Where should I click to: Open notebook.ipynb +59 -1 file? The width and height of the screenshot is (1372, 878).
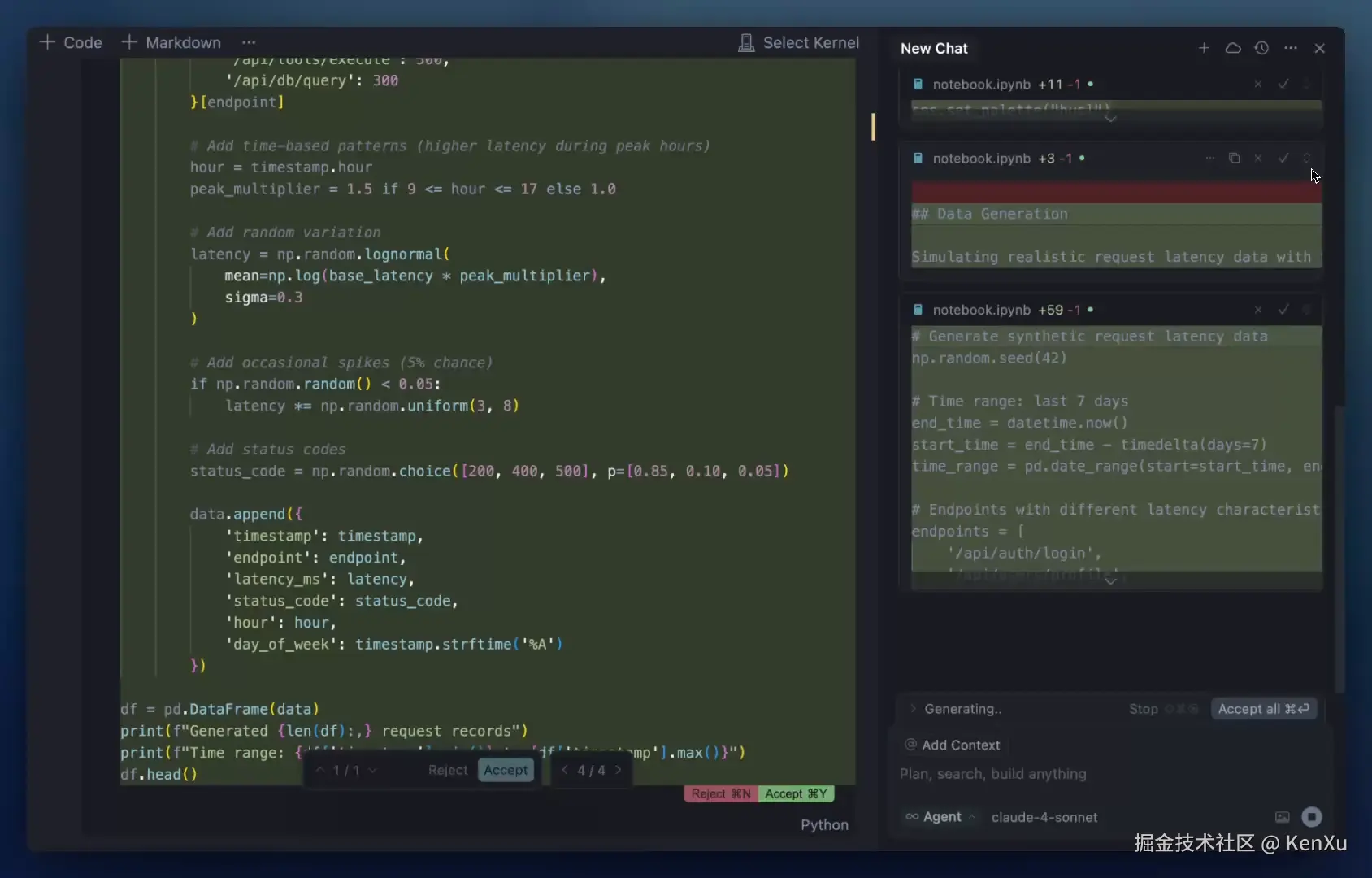click(x=982, y=310)
